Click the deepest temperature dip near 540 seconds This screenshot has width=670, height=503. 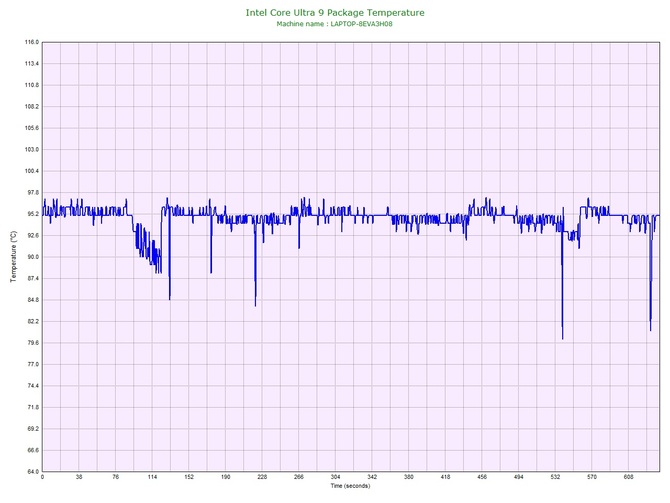pos(562,338)
